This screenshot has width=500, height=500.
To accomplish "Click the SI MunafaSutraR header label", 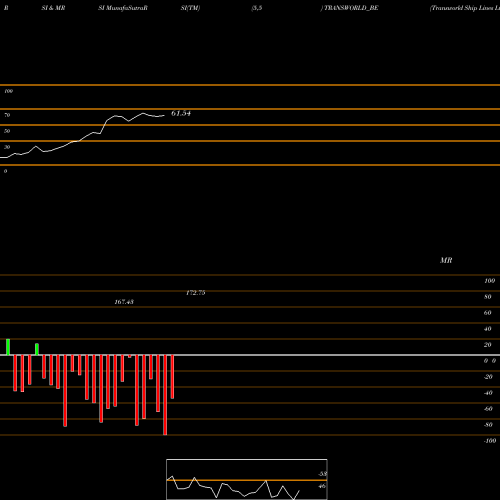I will (123, 8).
